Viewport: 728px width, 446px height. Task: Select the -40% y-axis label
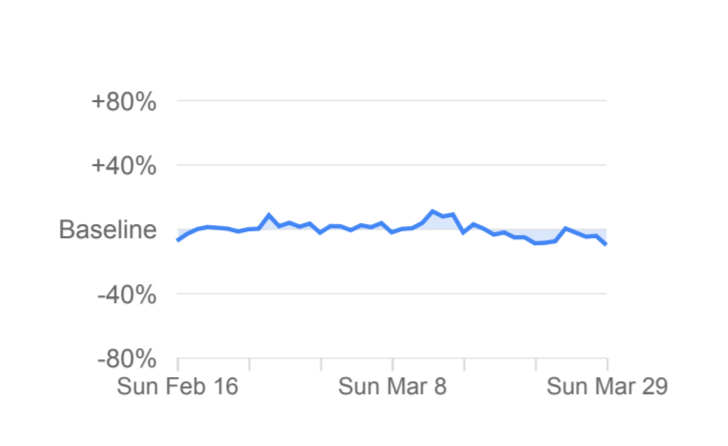[125, 295]
